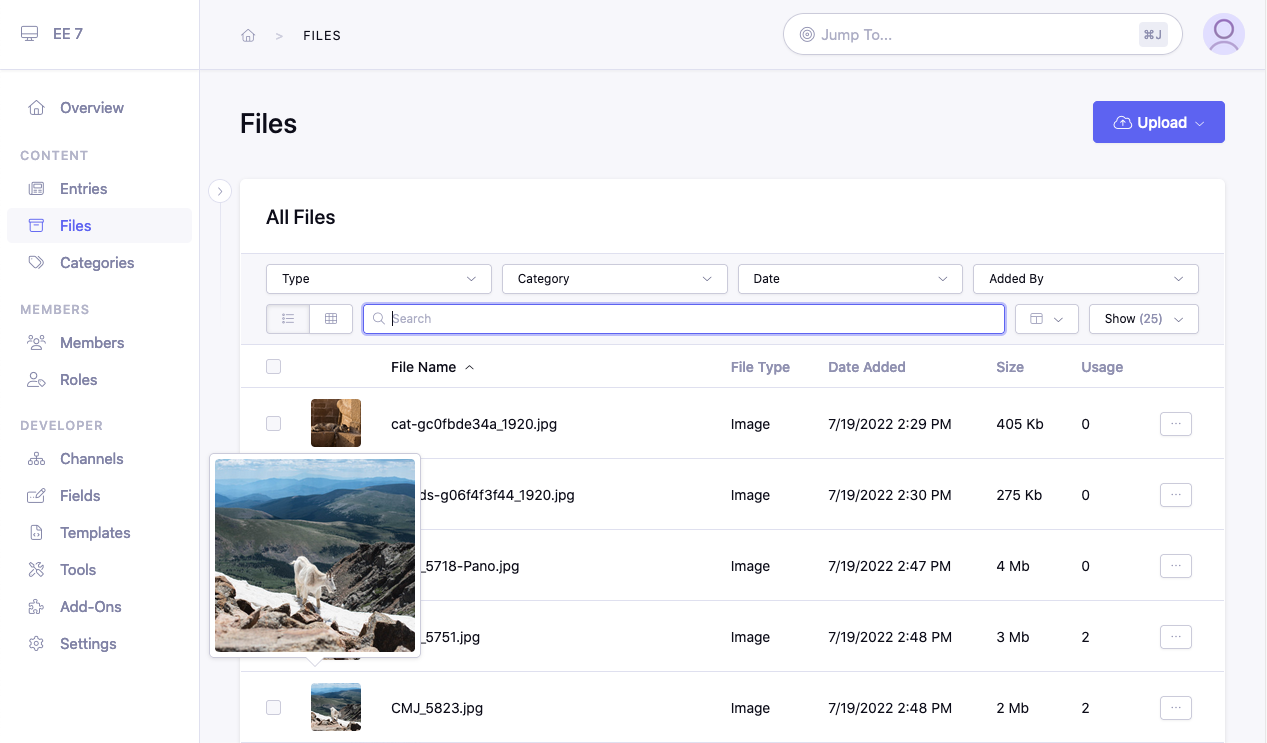The image size is (1267, 743).
Task: Click the Add-Ons puzzle piece icon
Action: (x=36, y=607)
